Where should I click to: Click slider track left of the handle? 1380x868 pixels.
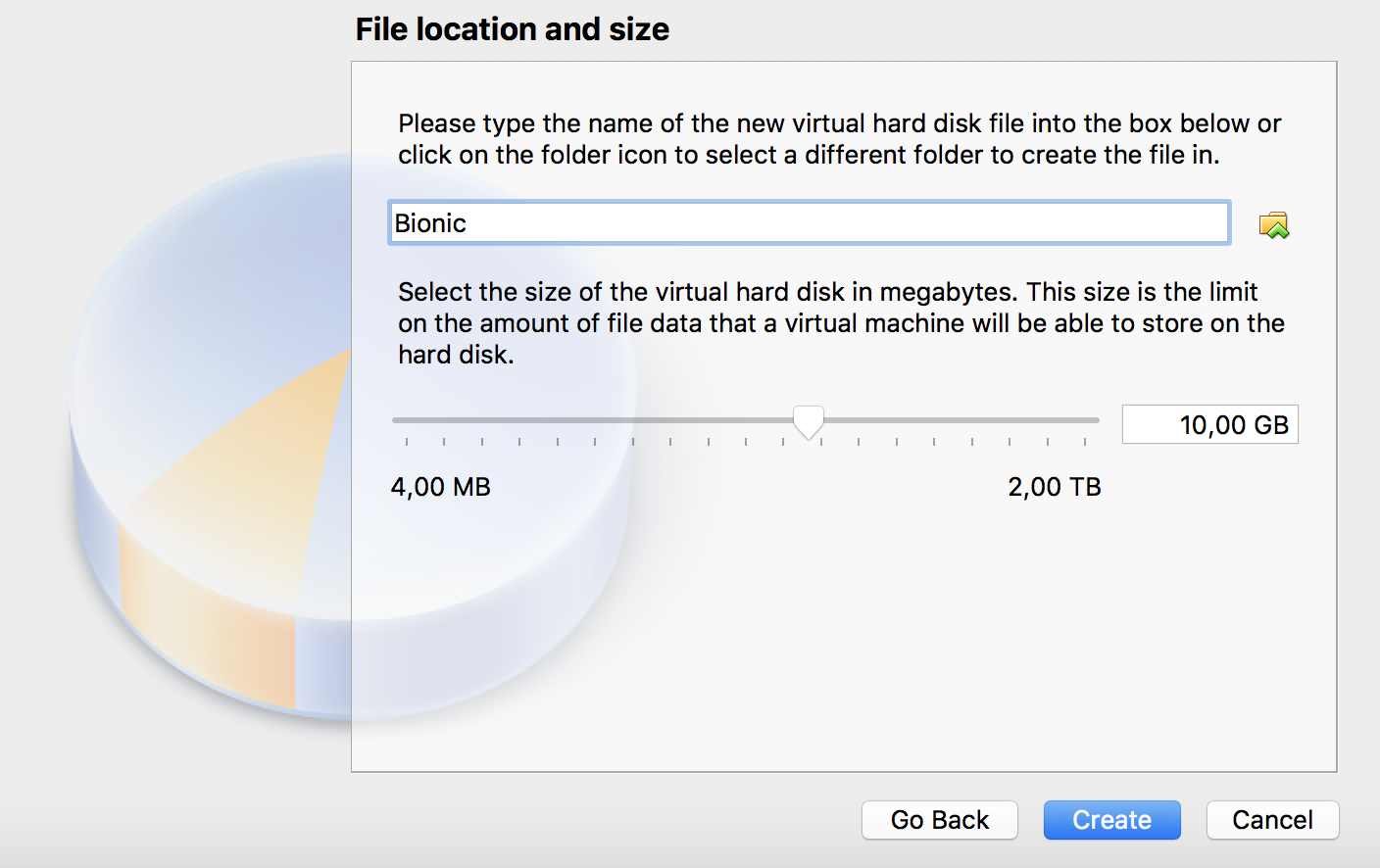pos(588,420)
